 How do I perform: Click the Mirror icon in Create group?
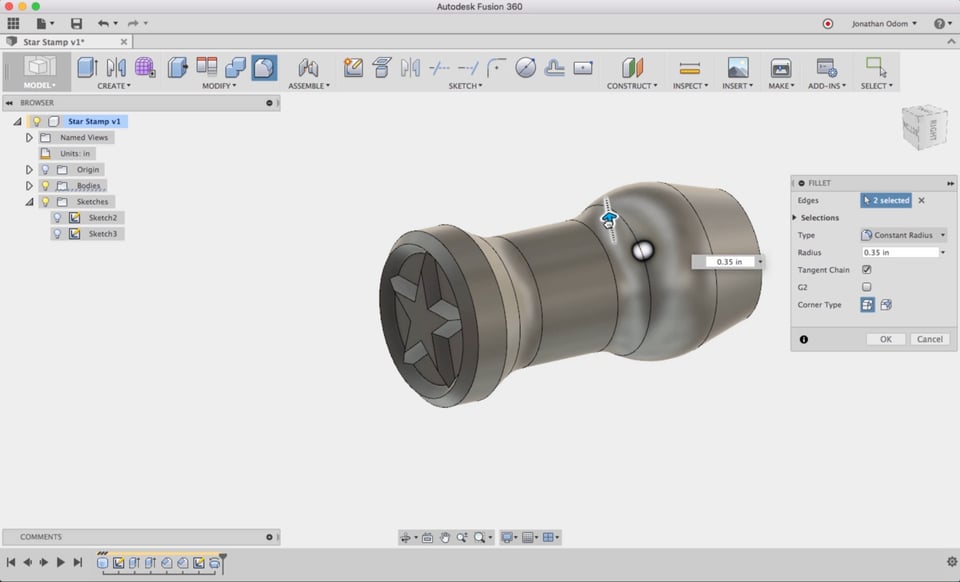116,67
